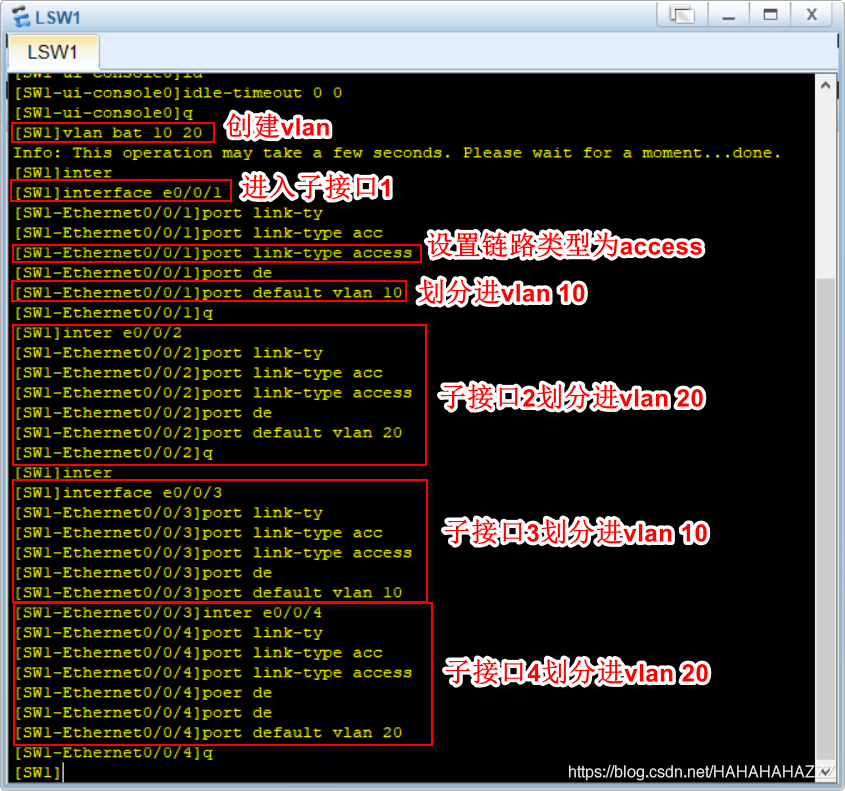
Task: Click Ethernet0/0/1 'port link-type access' line
Action: coord(213,253)
